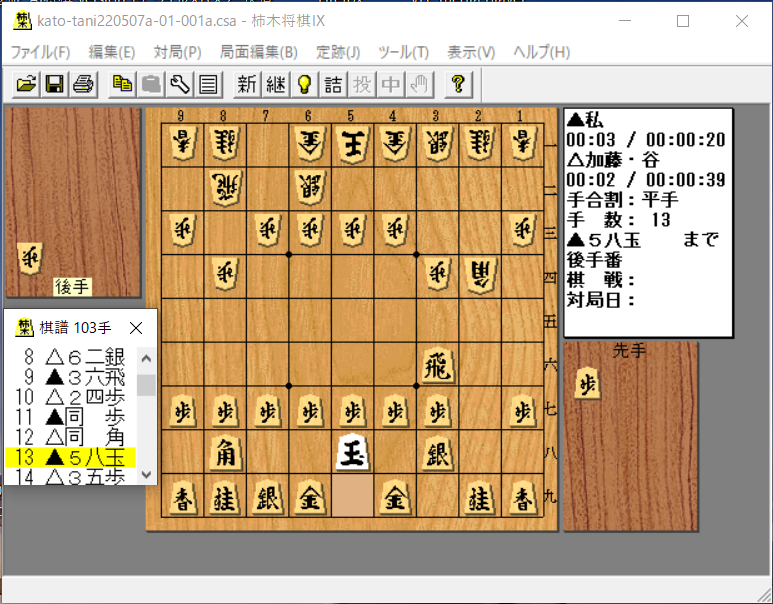Open the 対局(P) menu

(x=177, y=52)
